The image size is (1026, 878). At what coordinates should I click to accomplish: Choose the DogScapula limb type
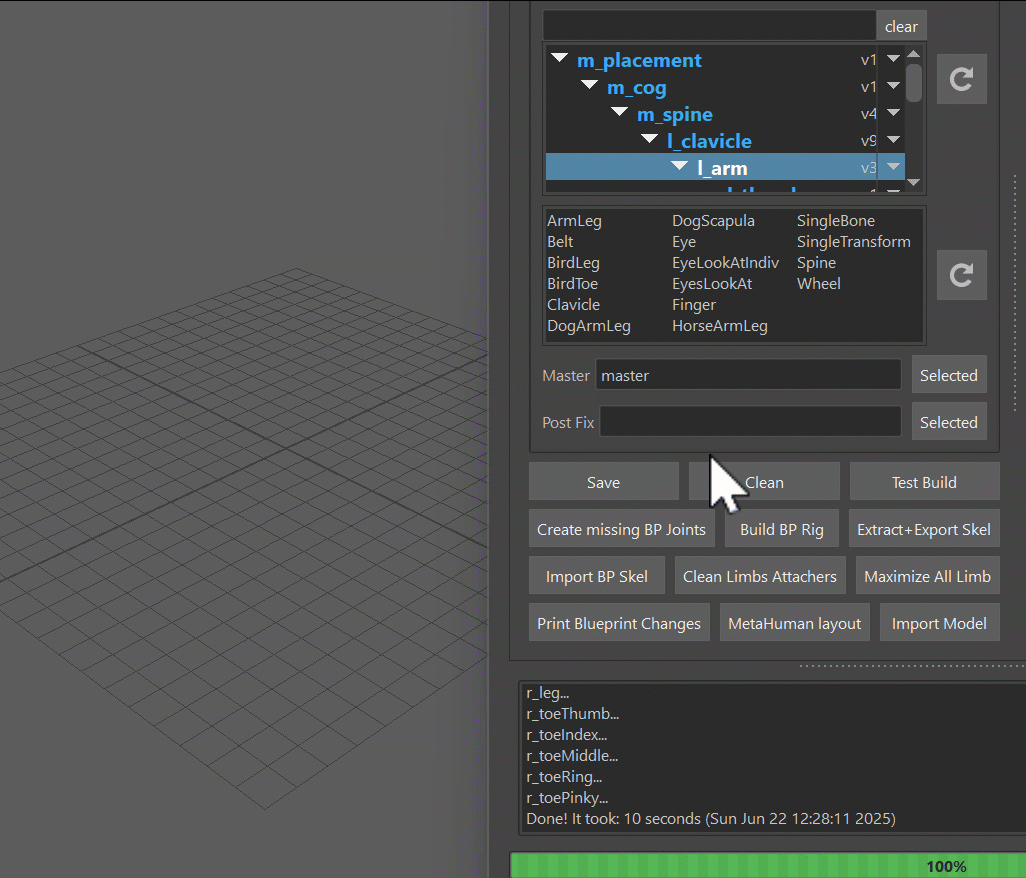tap(713, 221)
